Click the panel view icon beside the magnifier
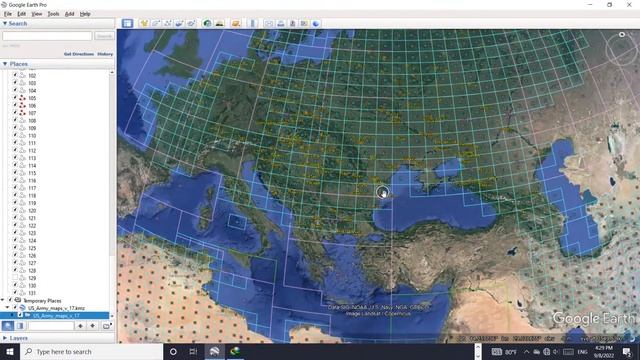Viewport: 640px width, 360px height. tap(20, 326)
